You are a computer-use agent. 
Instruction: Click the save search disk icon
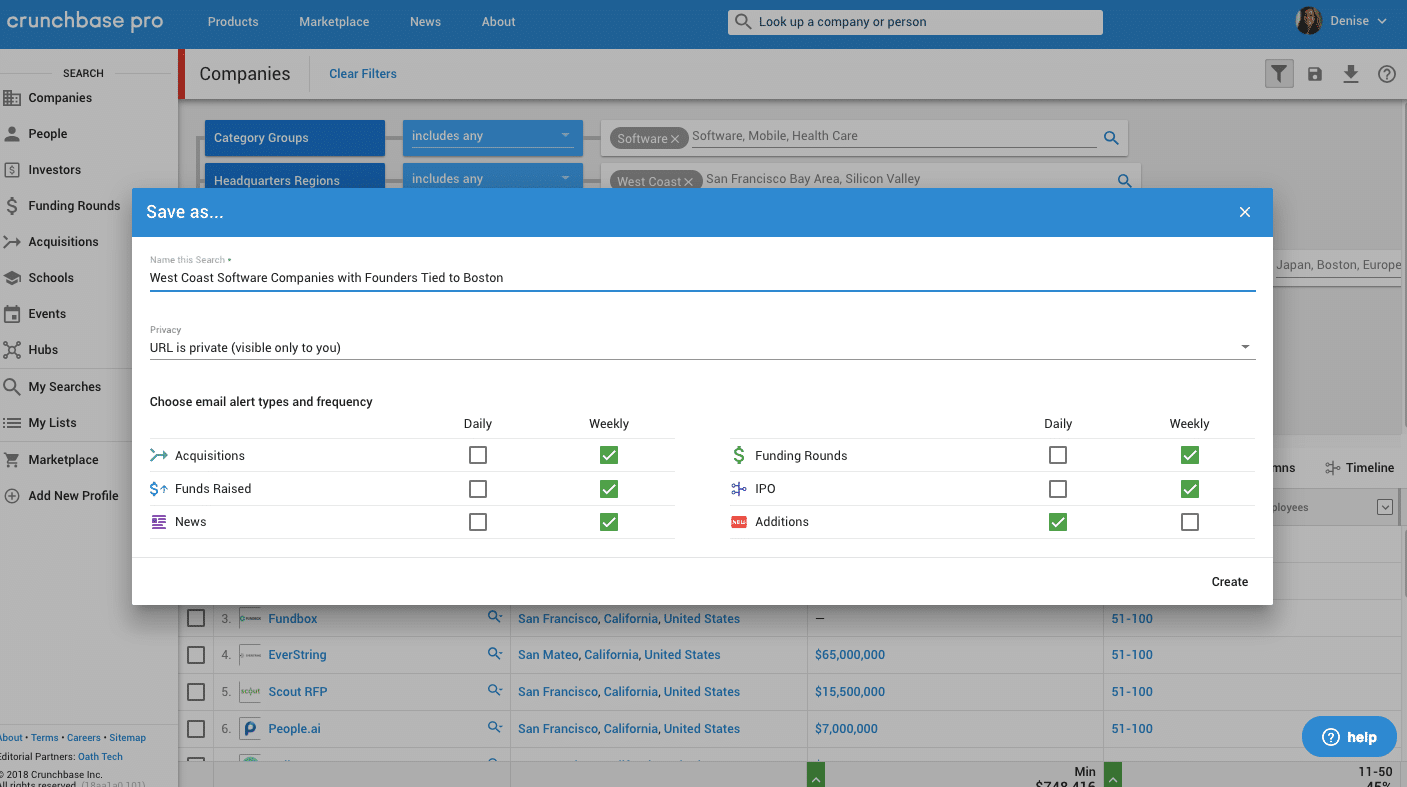coord(1314,73)
